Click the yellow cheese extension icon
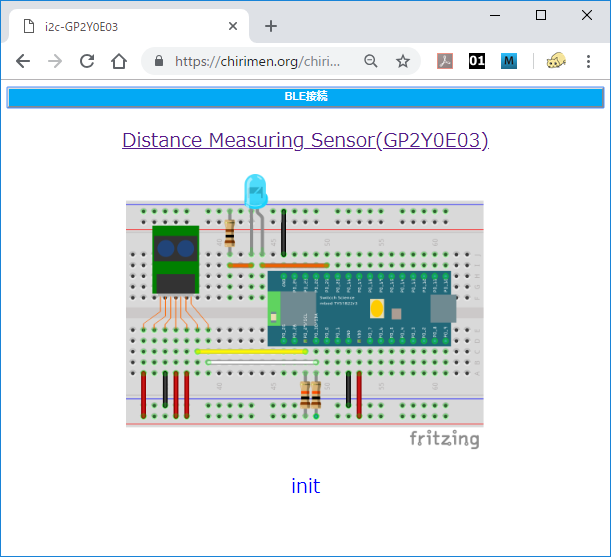 click(x=556, y=61)
